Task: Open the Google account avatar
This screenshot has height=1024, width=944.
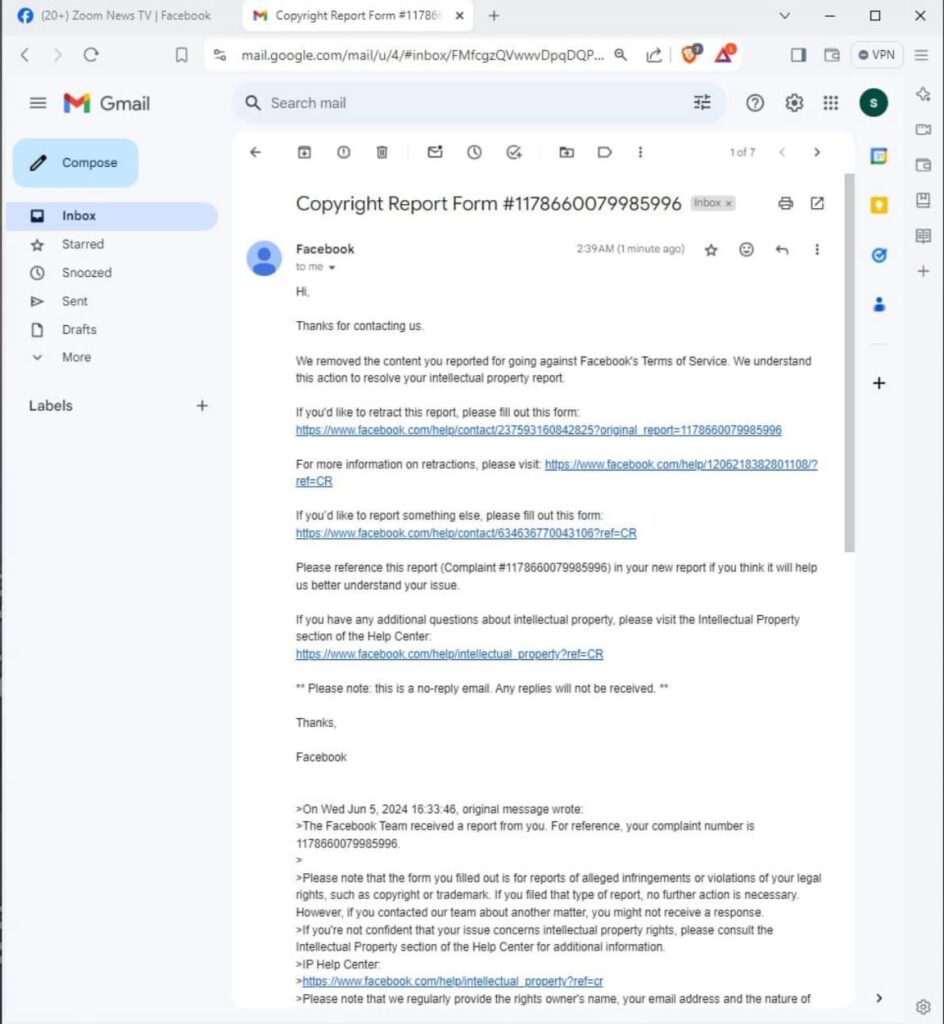Action: point(873,103)
